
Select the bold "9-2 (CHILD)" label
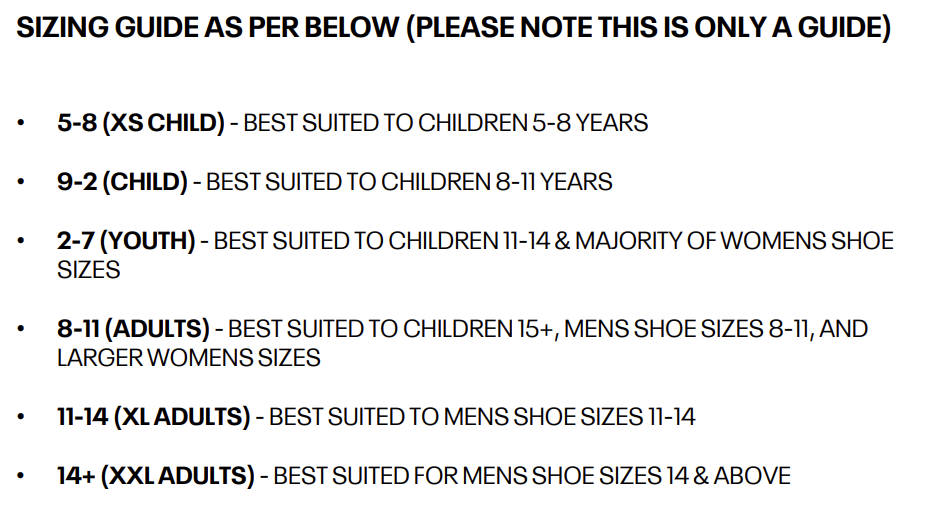pos(122,182)
